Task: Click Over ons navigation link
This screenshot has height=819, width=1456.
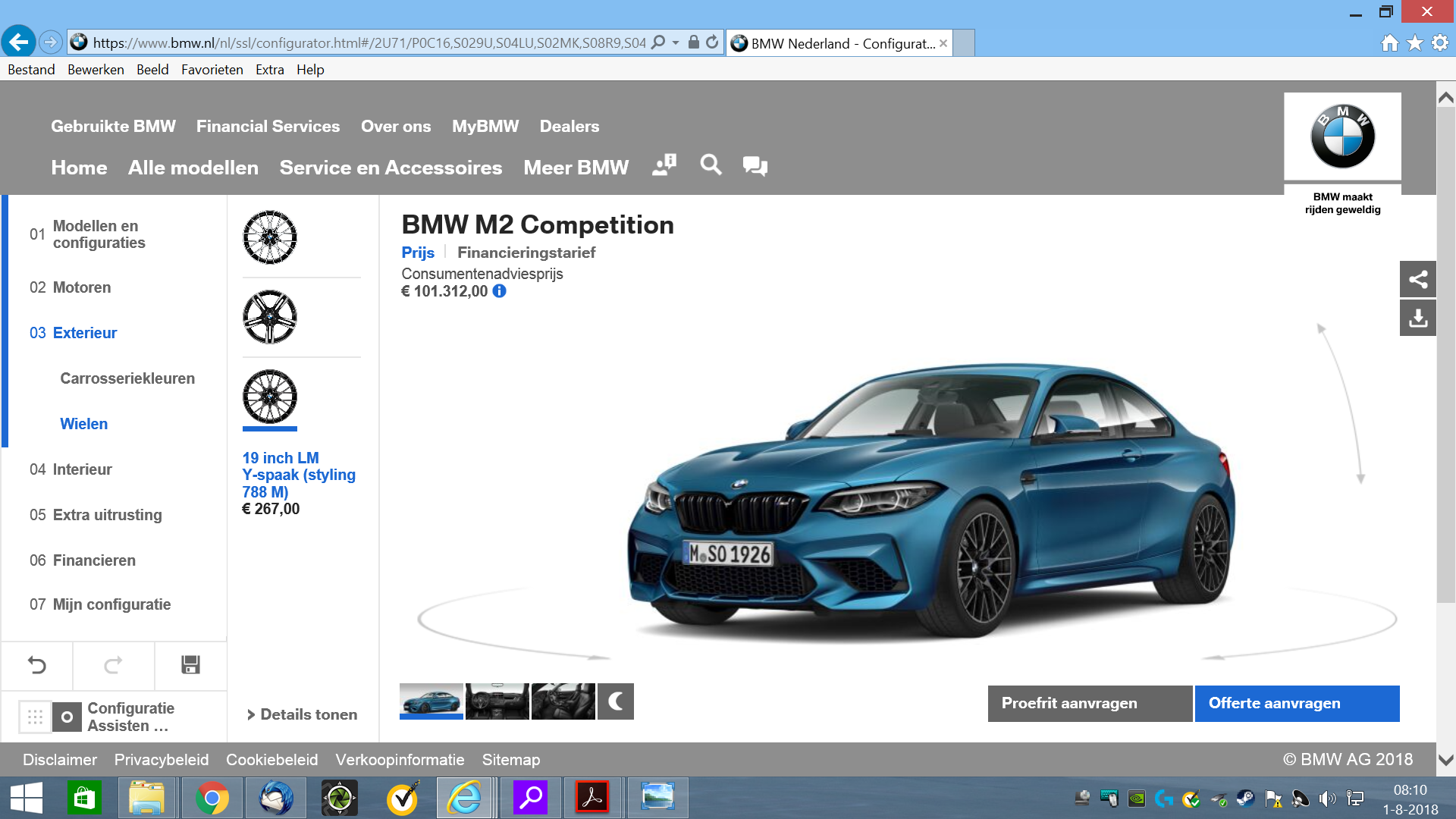Action: point(396,126)
